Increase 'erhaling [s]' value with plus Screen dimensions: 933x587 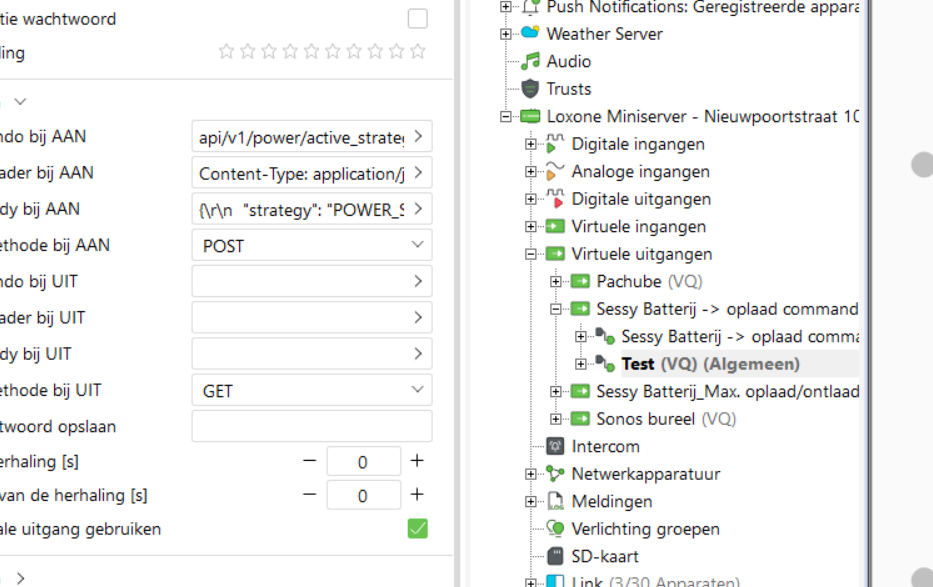(x=417, y=461)
